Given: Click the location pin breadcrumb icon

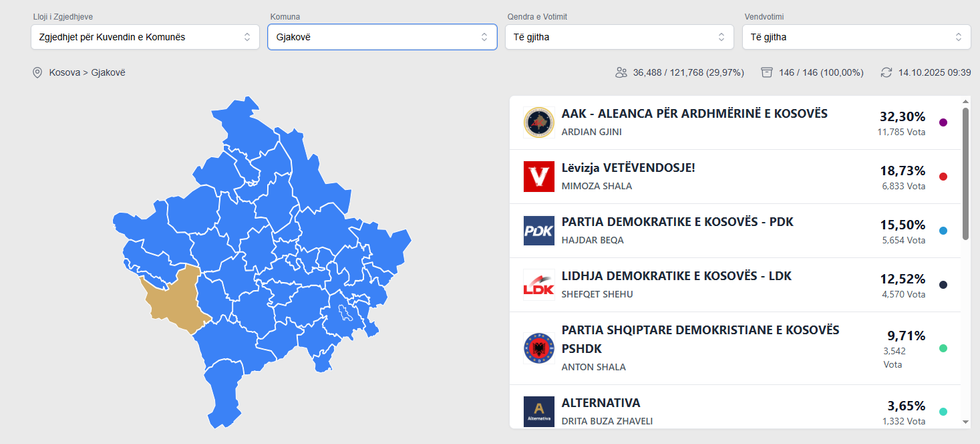Looking at the screenshot, I should [x=38, y=73].
